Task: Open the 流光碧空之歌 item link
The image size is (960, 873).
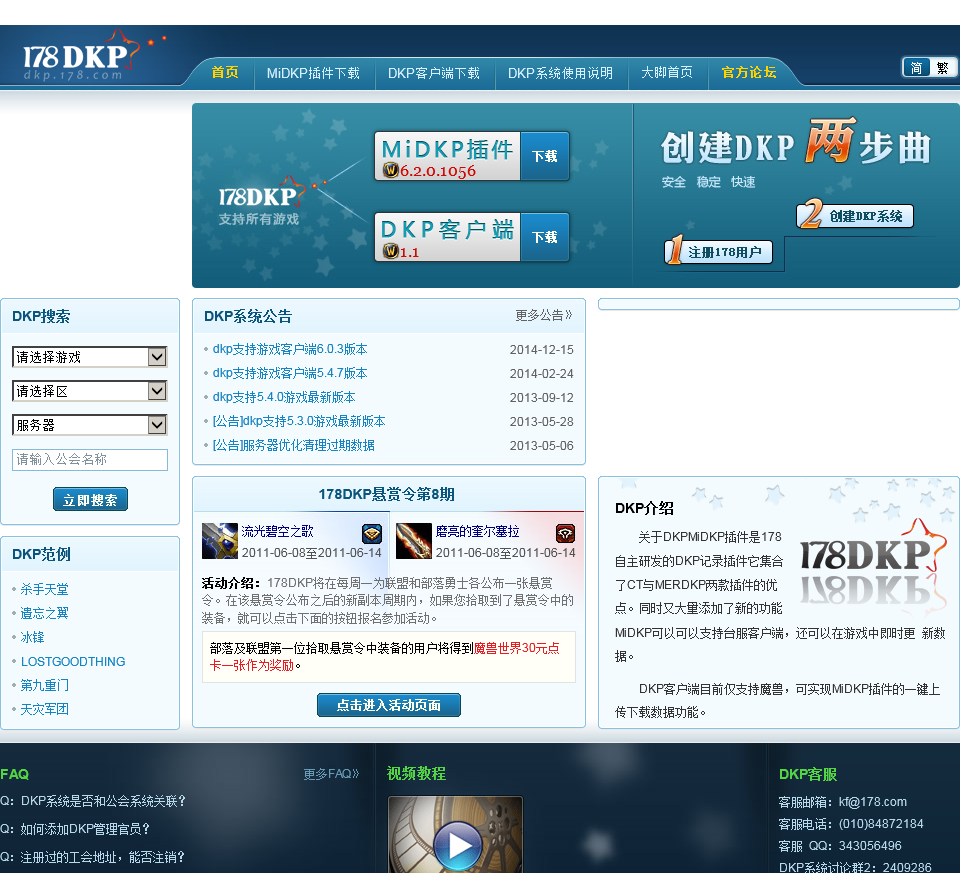Action: point(277,531)
